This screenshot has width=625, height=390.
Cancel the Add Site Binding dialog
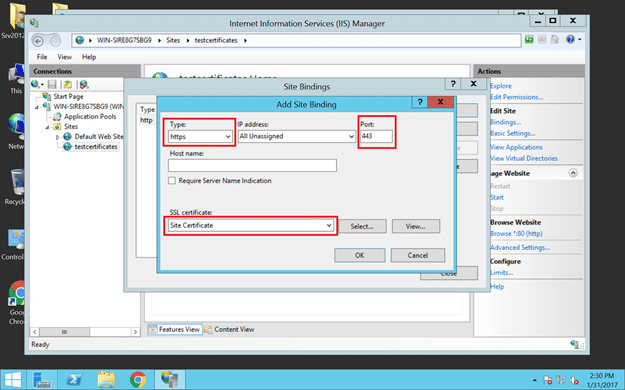pos(418,255)
